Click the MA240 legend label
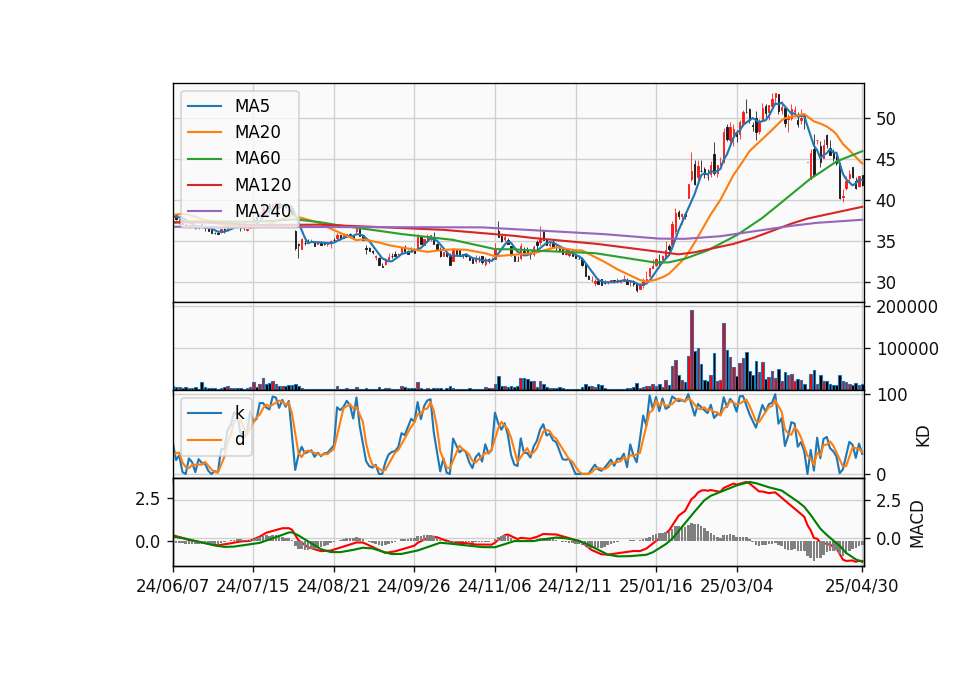 click(263, 211)
